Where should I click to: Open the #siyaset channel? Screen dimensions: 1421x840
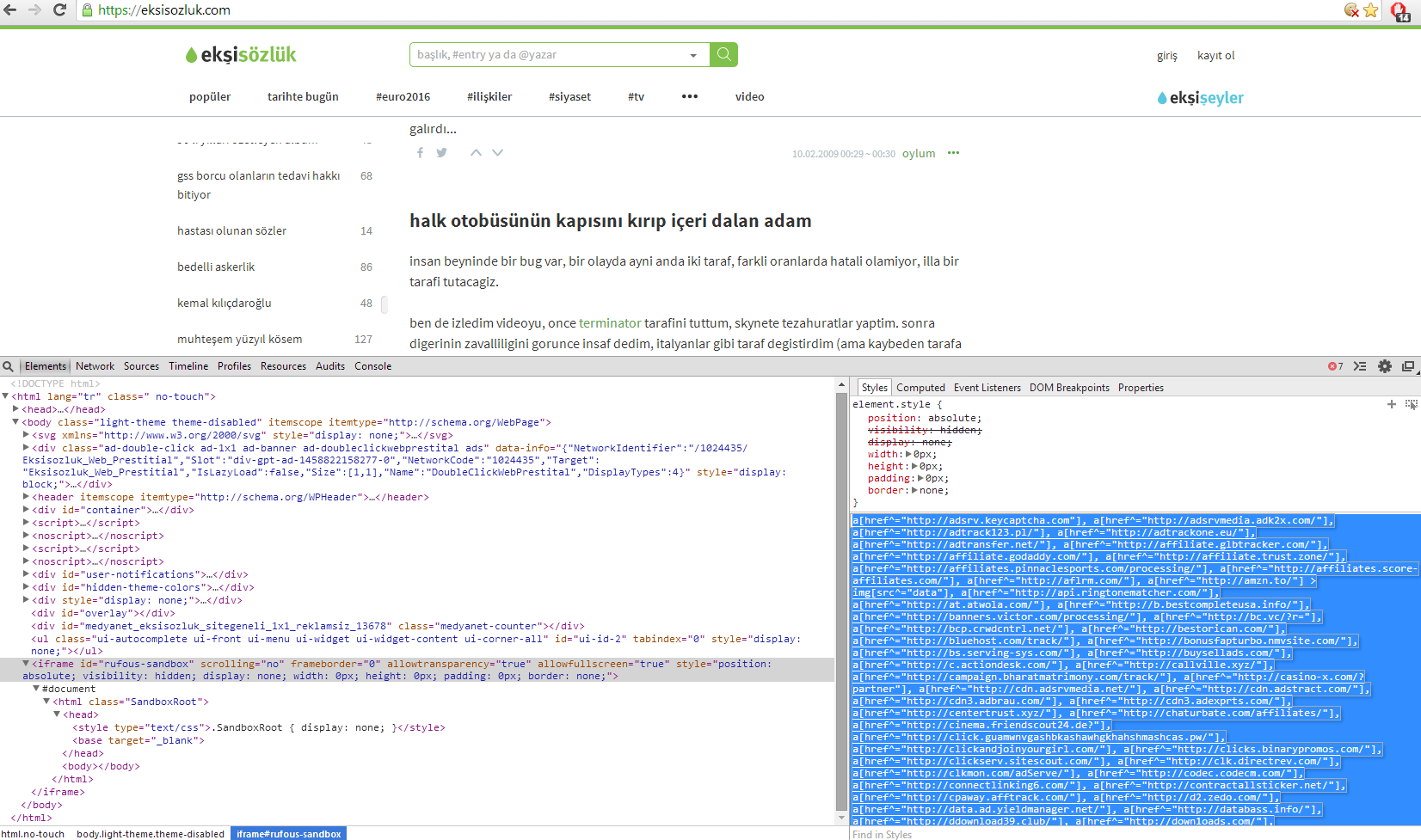[569, 96]
